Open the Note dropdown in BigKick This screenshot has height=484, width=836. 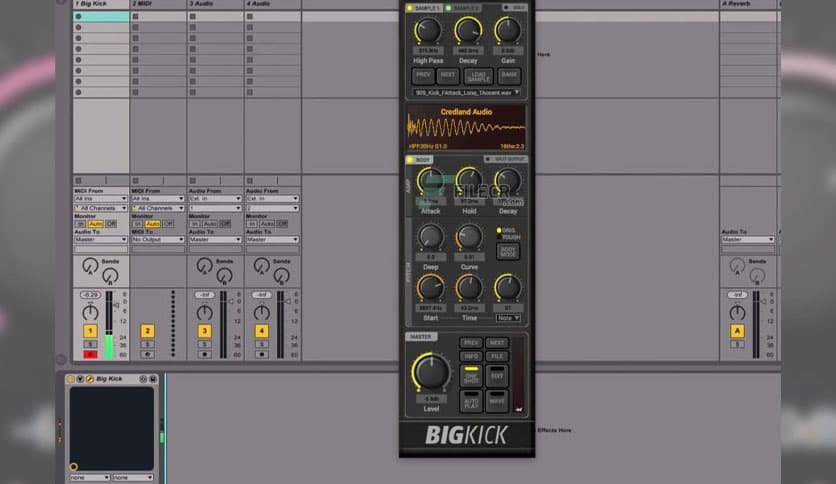(508, 318)
